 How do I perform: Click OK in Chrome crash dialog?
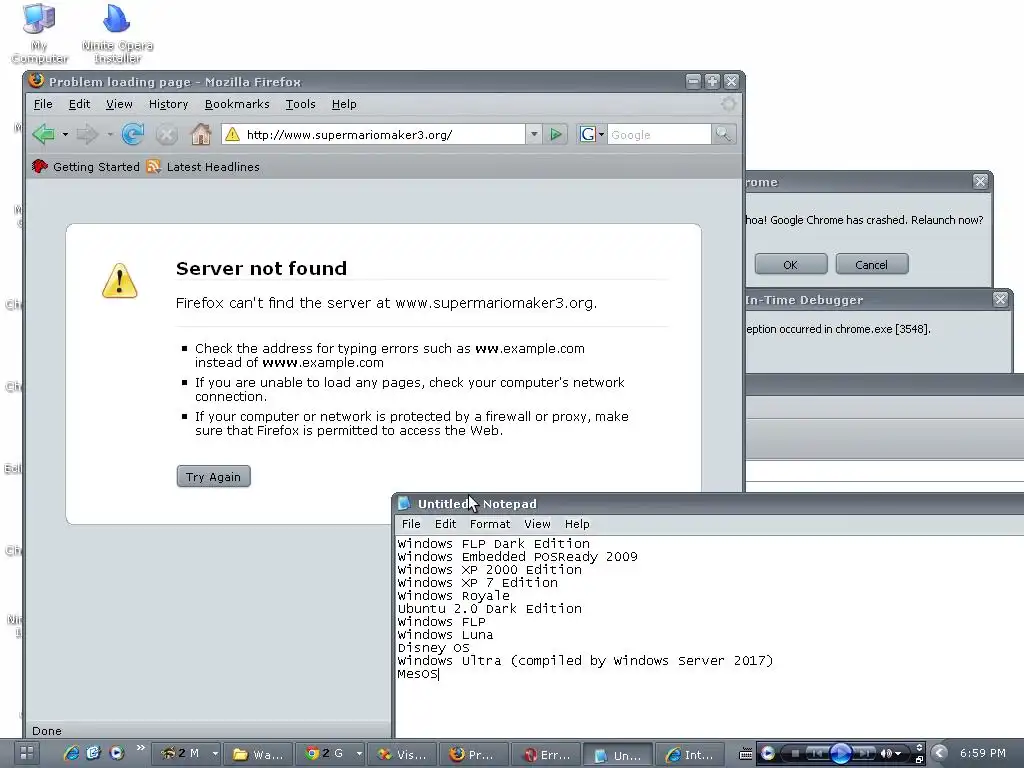[x=791, y=264]
